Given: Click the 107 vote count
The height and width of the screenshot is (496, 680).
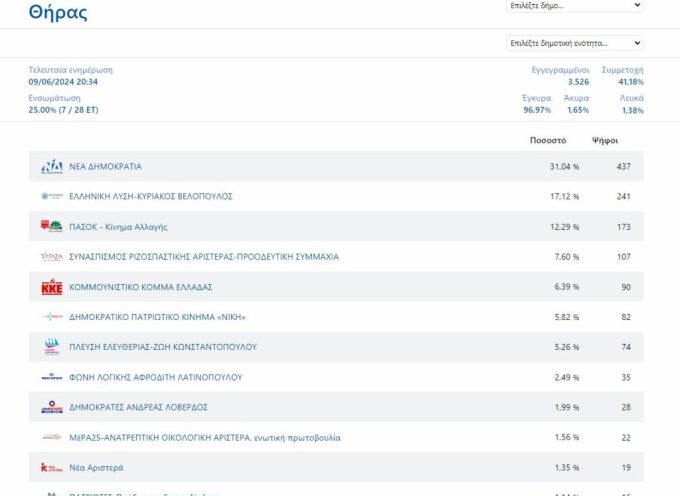Looking at the screenshot, I should click(x=624, y=257).
